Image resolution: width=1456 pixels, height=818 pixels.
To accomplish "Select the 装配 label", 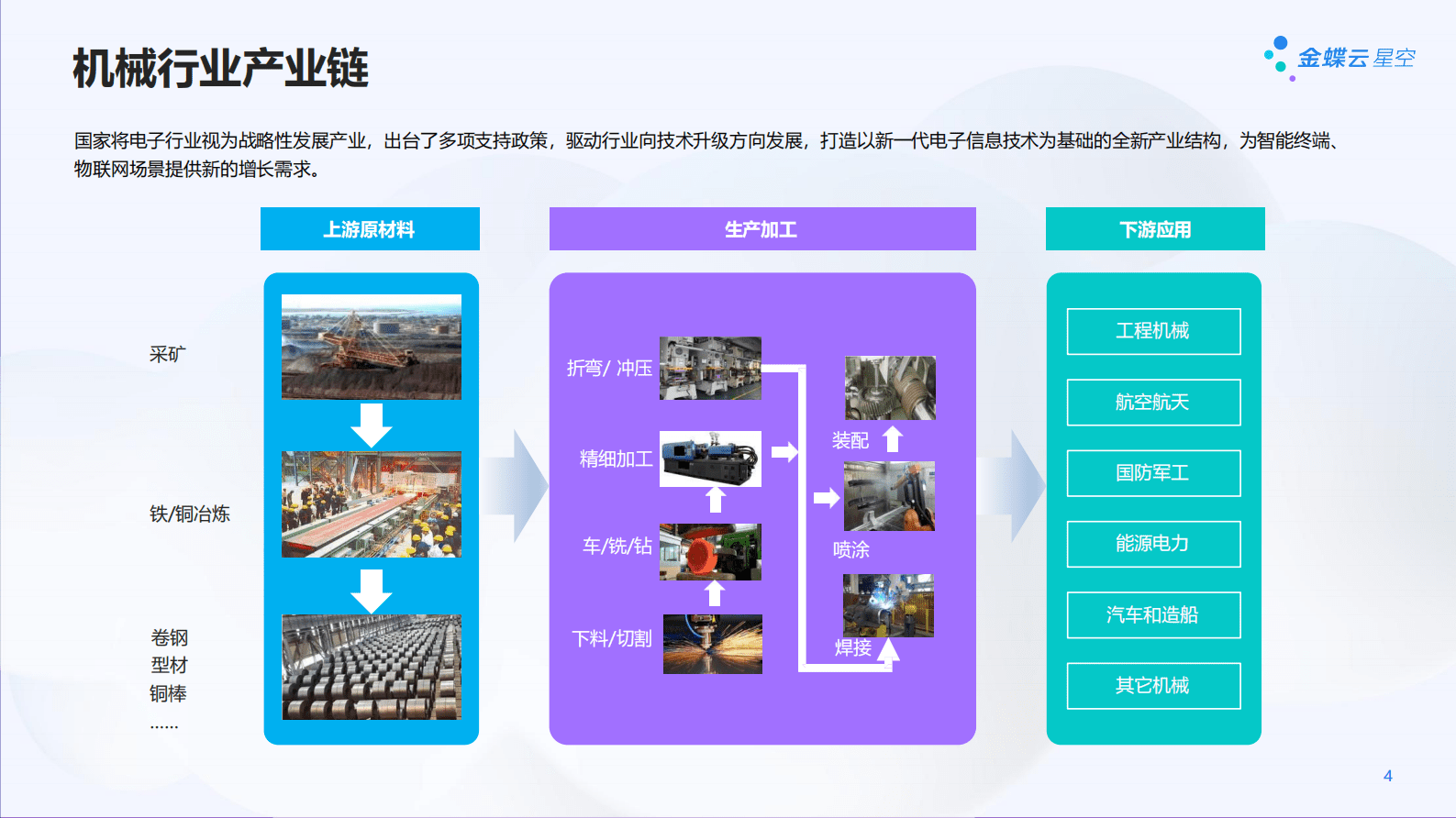I will [x=850, y=441].
